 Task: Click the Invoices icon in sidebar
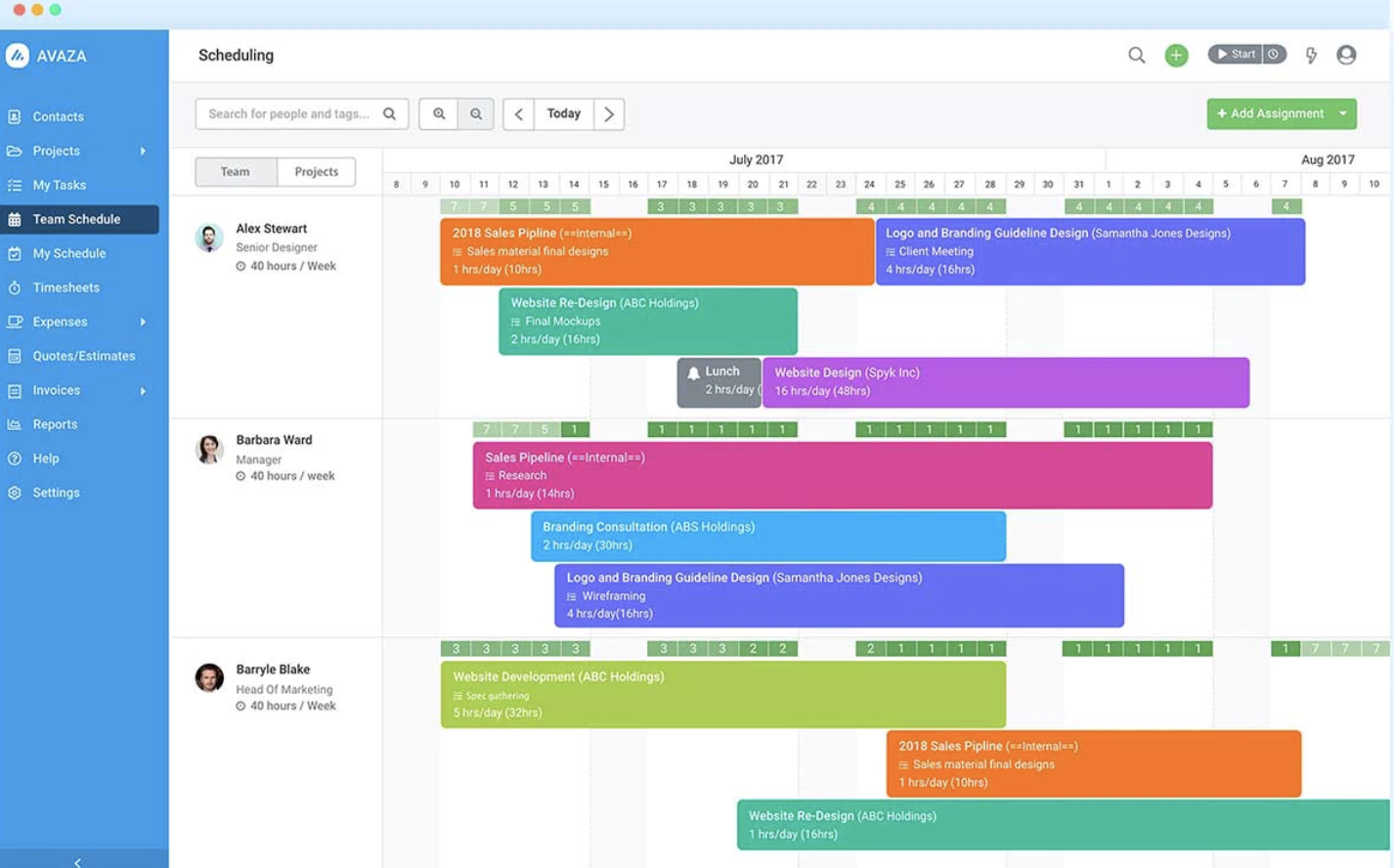pos(15,390)
